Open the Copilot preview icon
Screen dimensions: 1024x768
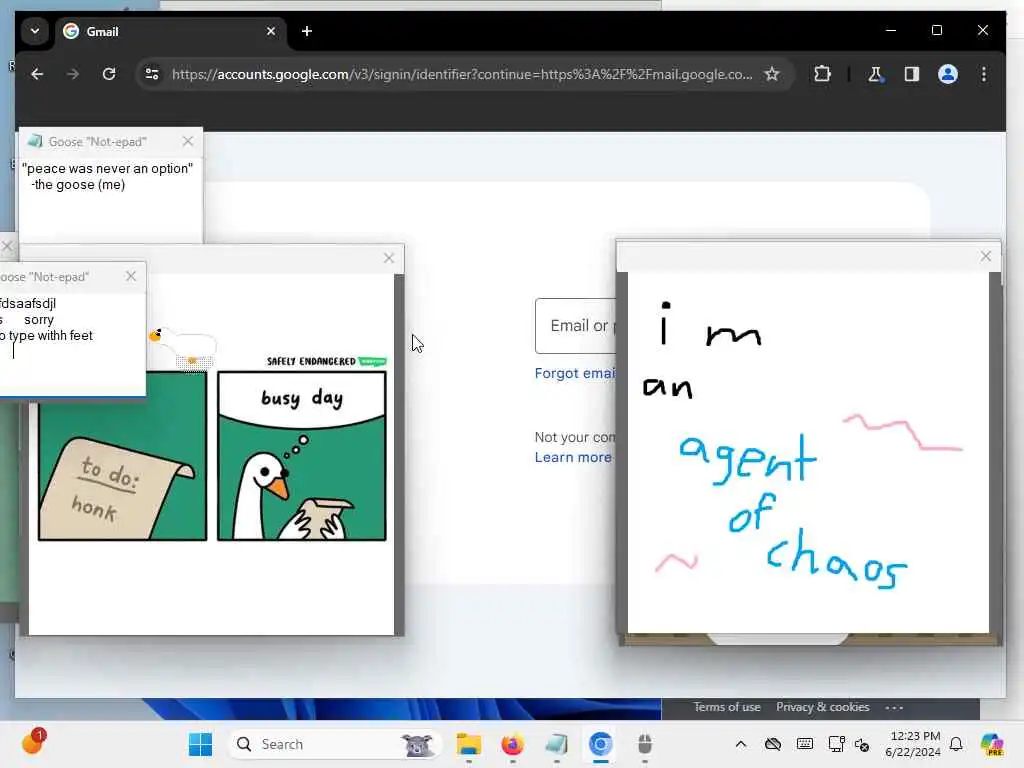(991, 744)
